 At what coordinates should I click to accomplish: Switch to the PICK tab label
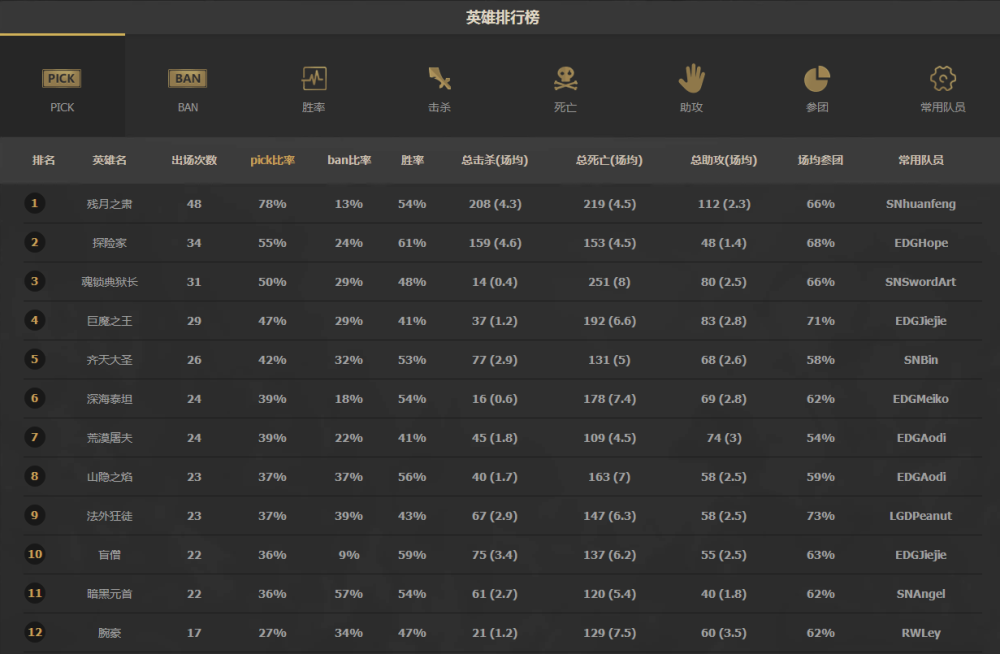point(62,107)
